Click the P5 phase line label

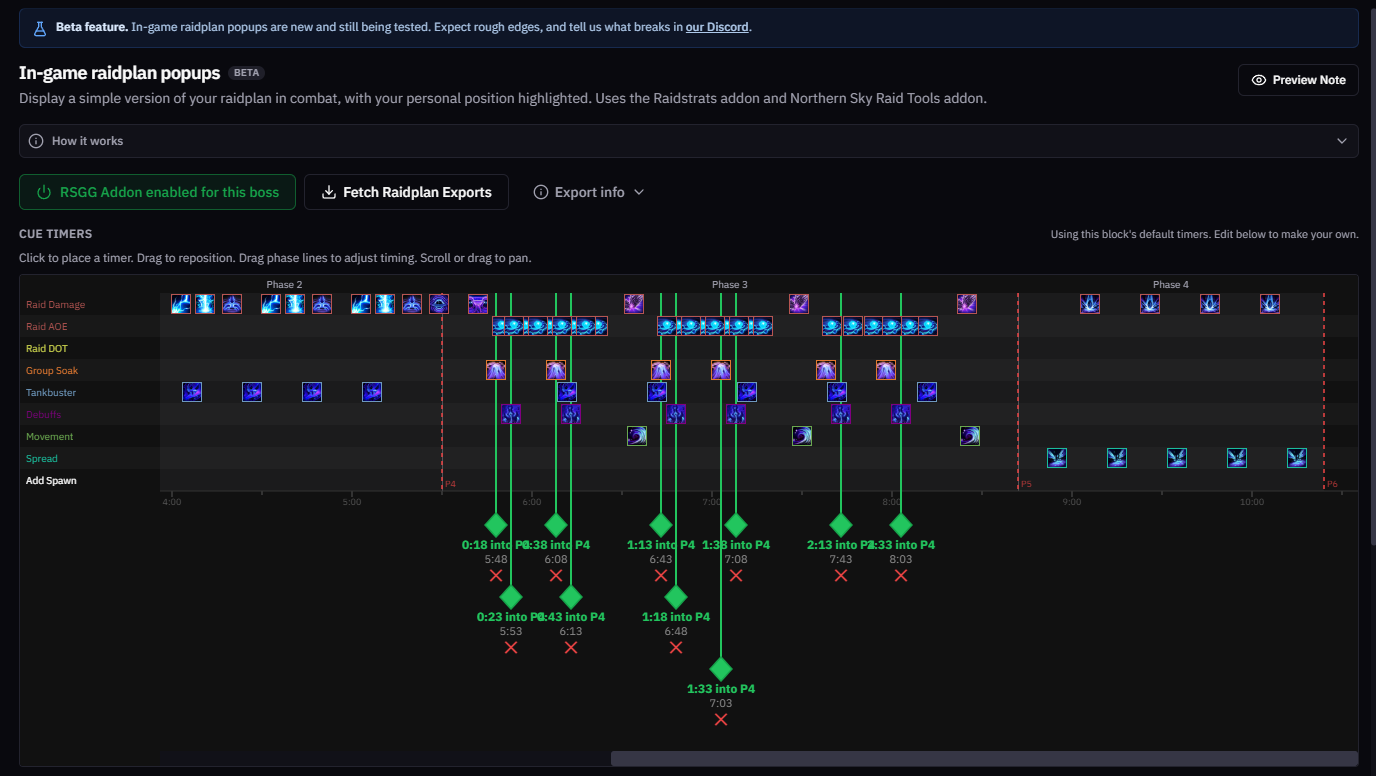1026,484
